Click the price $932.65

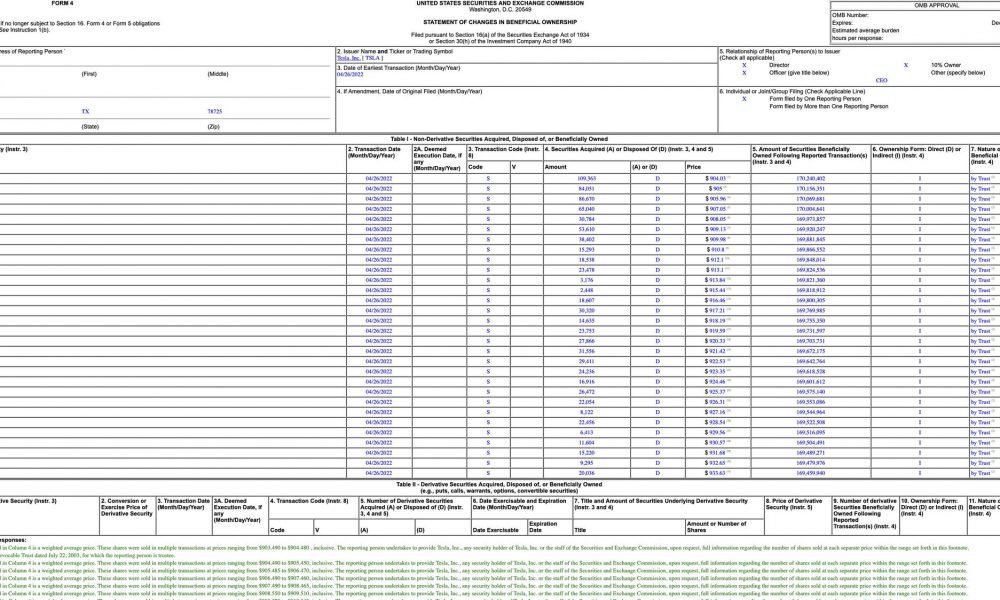[716, 463]
